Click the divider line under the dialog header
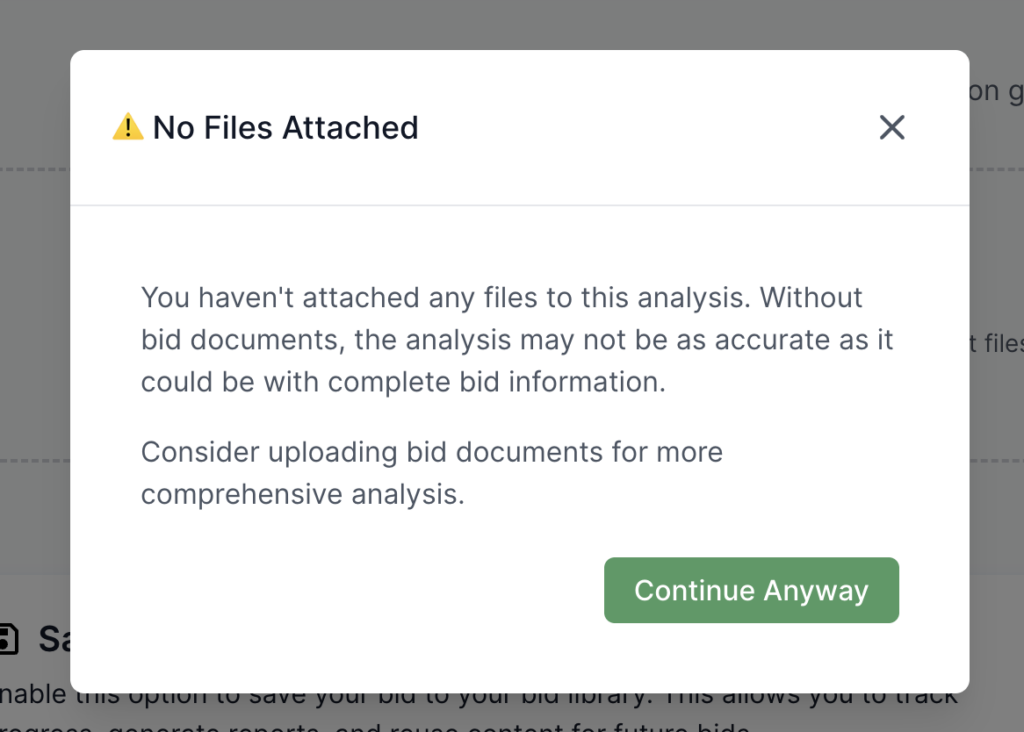1024x732 pixels. point(519,205)
